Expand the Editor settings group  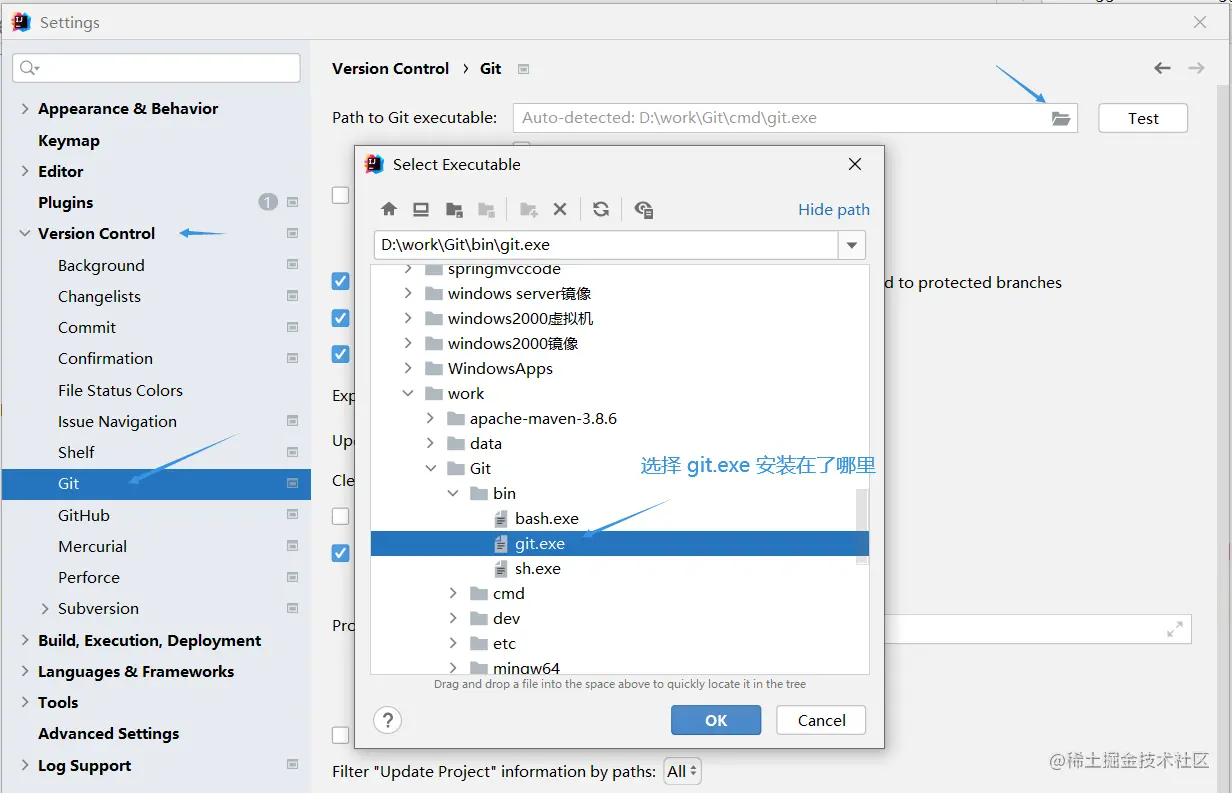pyautogui.click(x=25, y=171)
